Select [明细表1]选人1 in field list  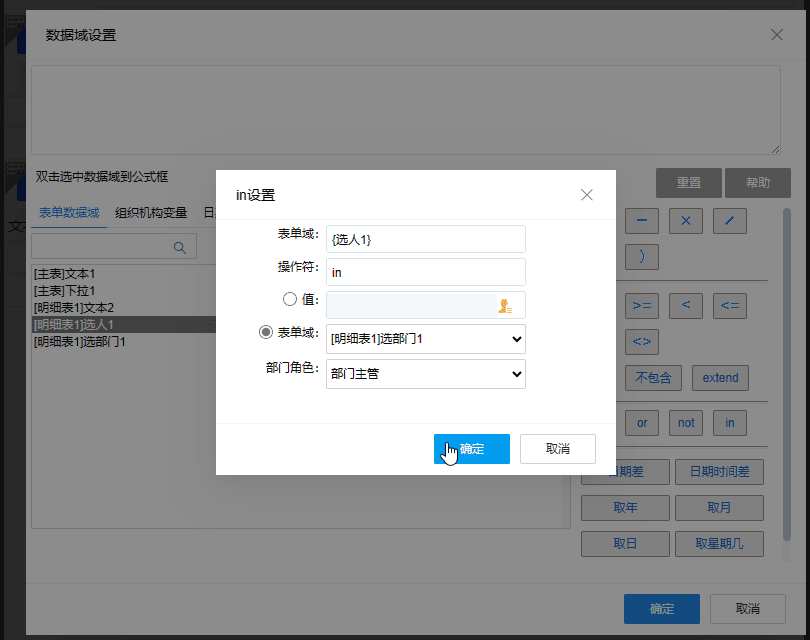click(124, 324)
